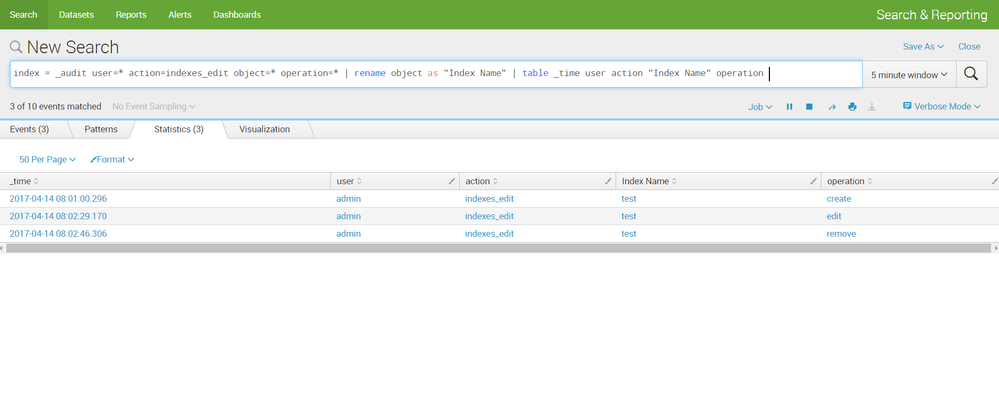Screen dimensions: 999x396
Task: Expand the 50 Per Page dropdown
Action: (x=48, y=159)
